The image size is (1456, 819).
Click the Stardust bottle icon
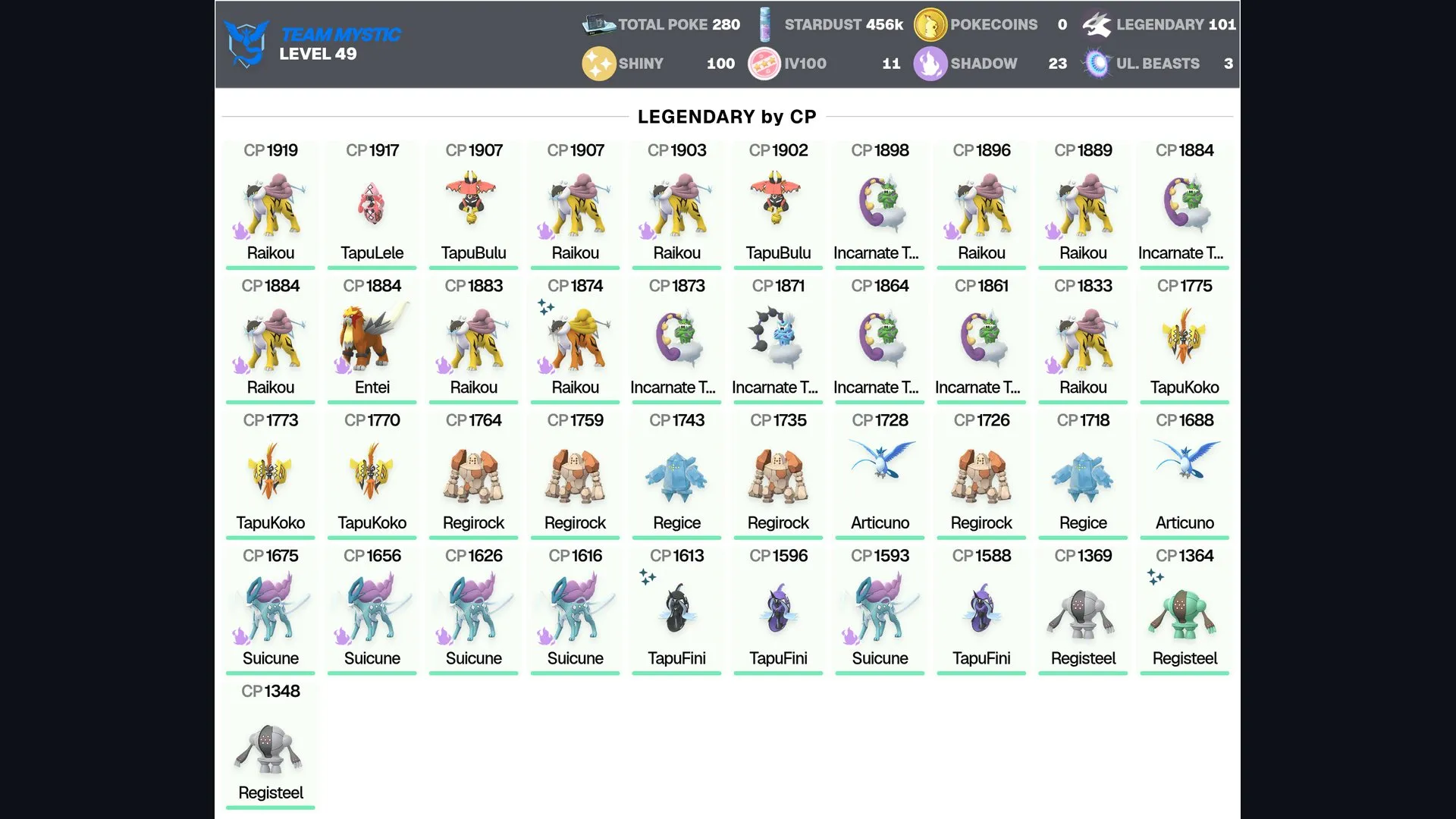764,24
